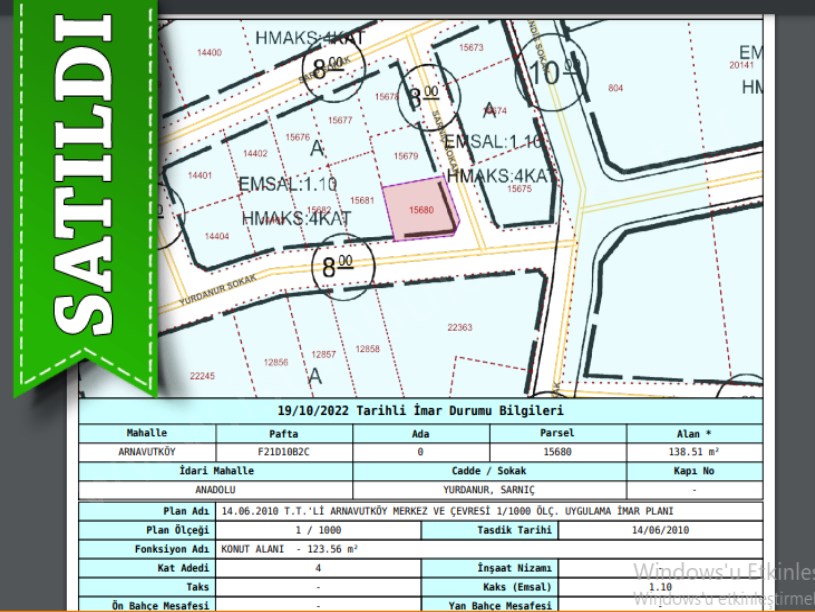Click the green SATILDI banner
The image size is (815, 612).
(x=85, y=190)
